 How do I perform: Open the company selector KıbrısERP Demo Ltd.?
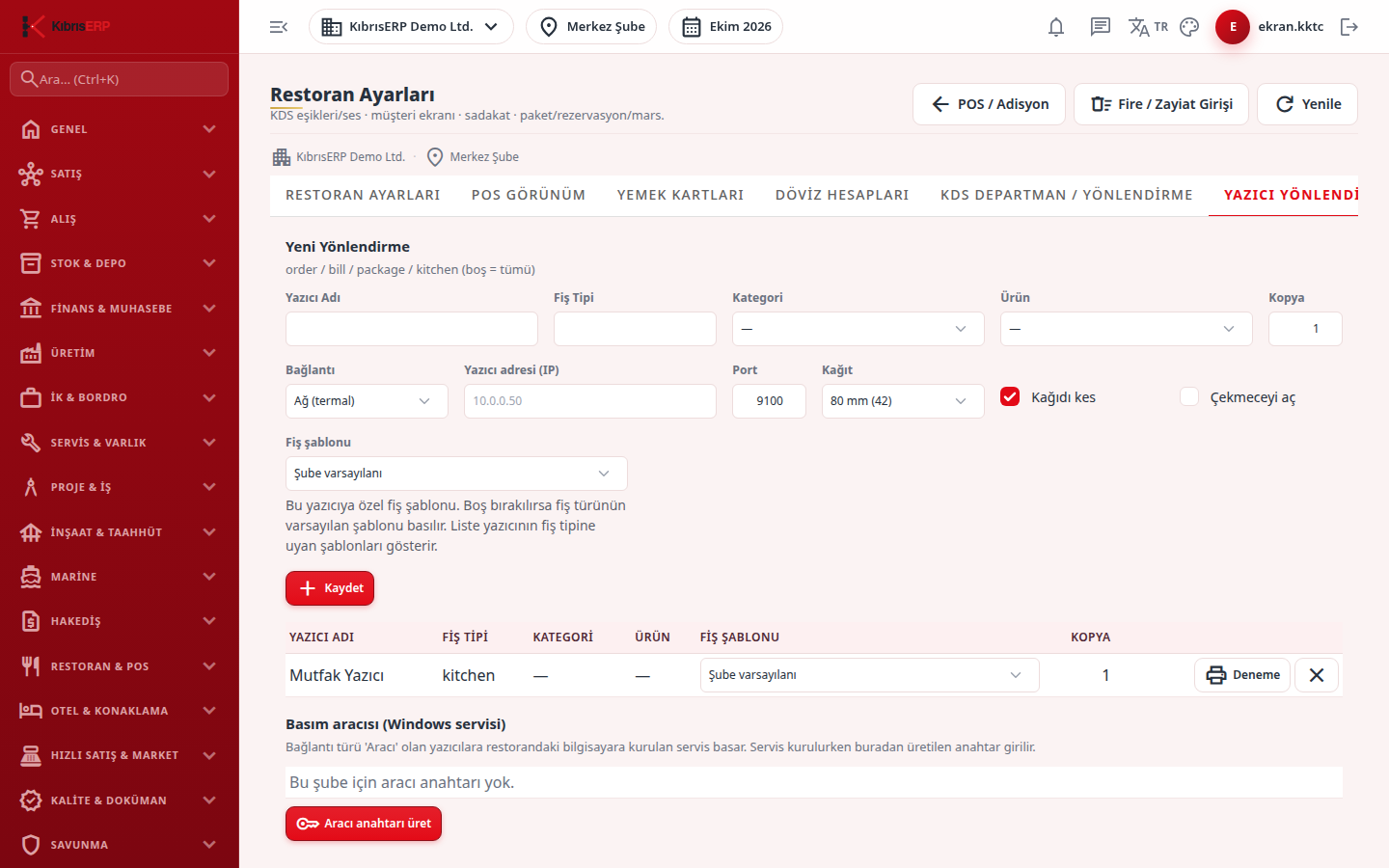click(411, 27)
